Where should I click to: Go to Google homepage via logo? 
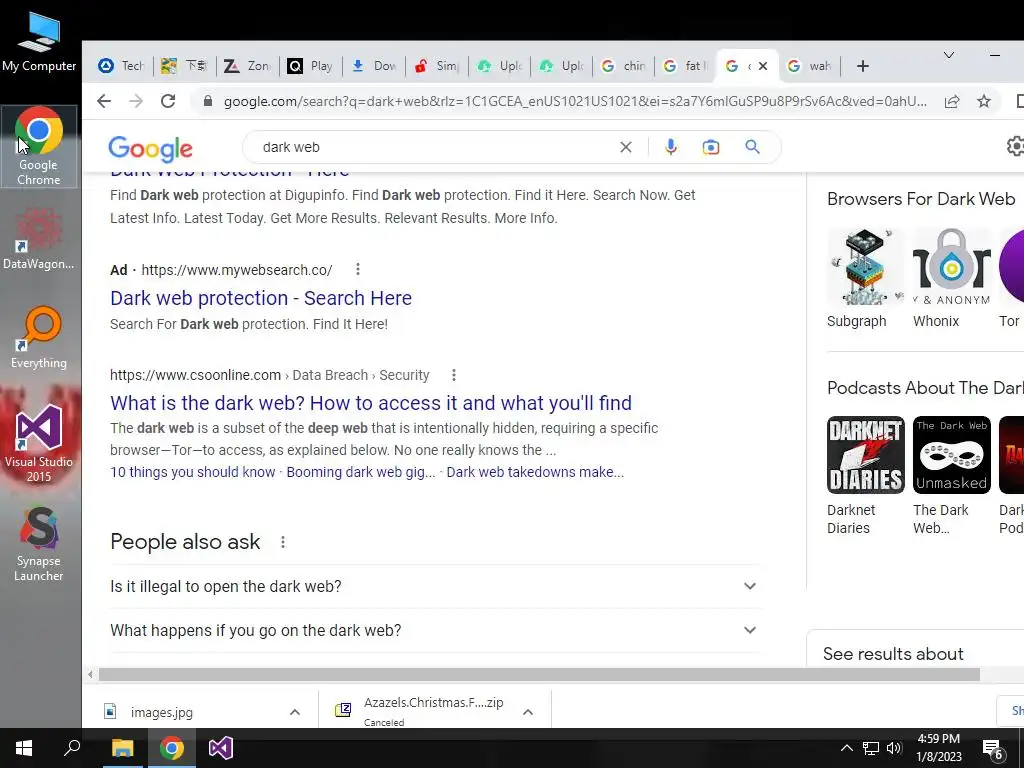150,149
